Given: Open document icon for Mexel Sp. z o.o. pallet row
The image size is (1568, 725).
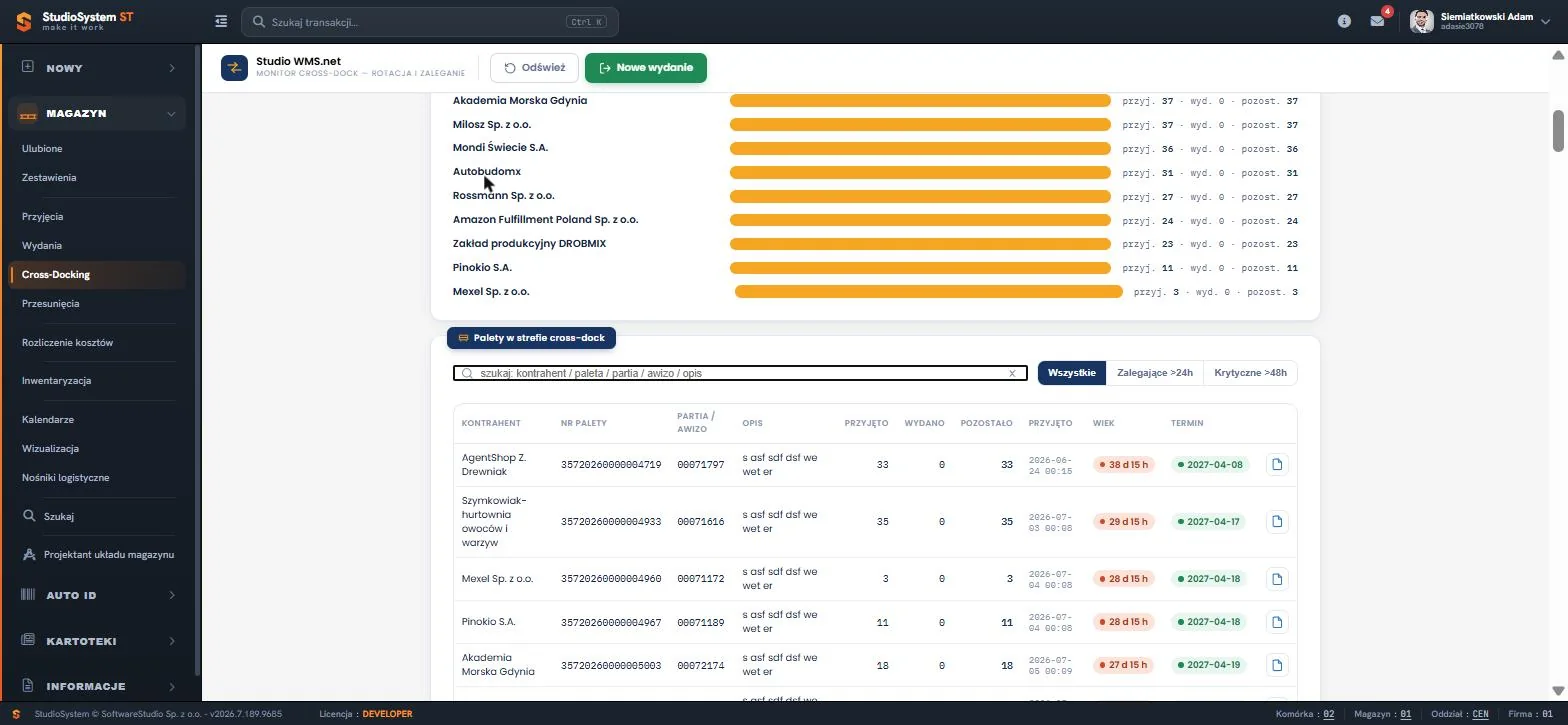Looking at the screenshot, I should tap(1276, 579).
